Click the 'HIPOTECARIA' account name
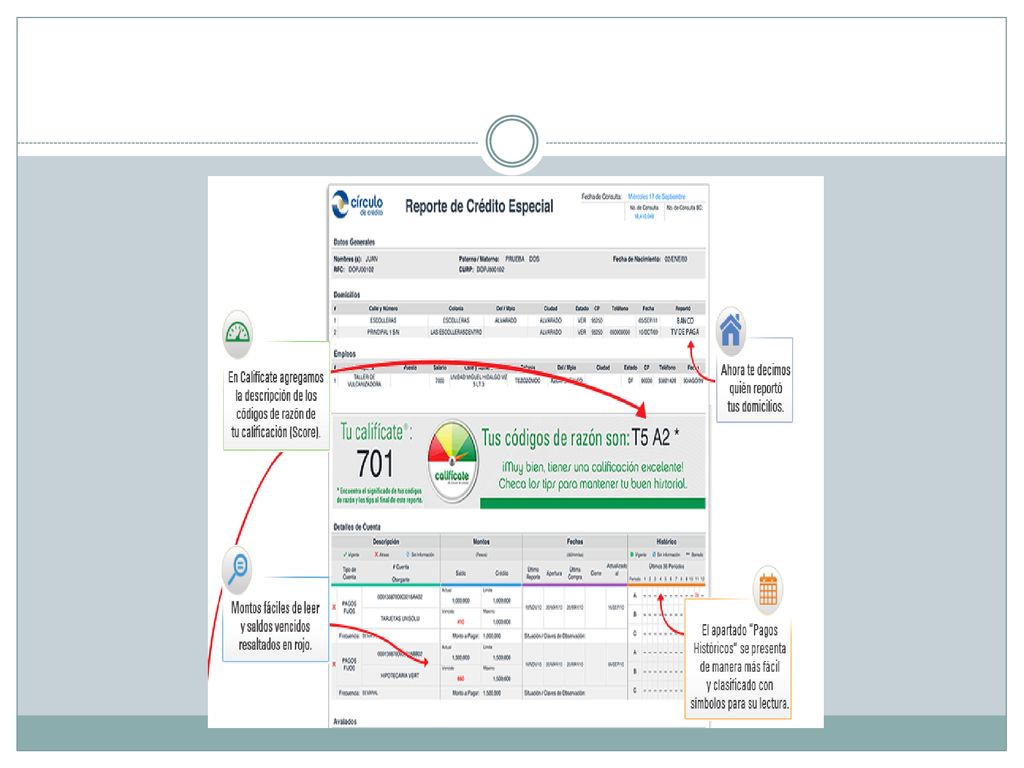Screen dimensions: 1024x768 coord(400,675)
